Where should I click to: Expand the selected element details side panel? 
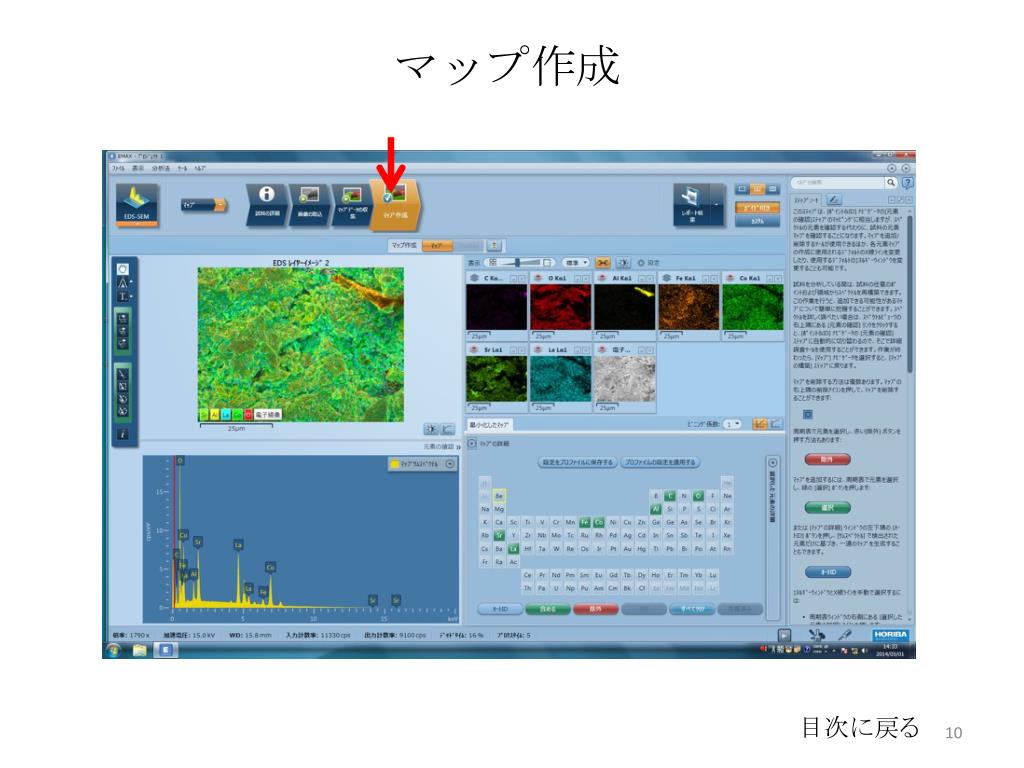pos(773,463)
